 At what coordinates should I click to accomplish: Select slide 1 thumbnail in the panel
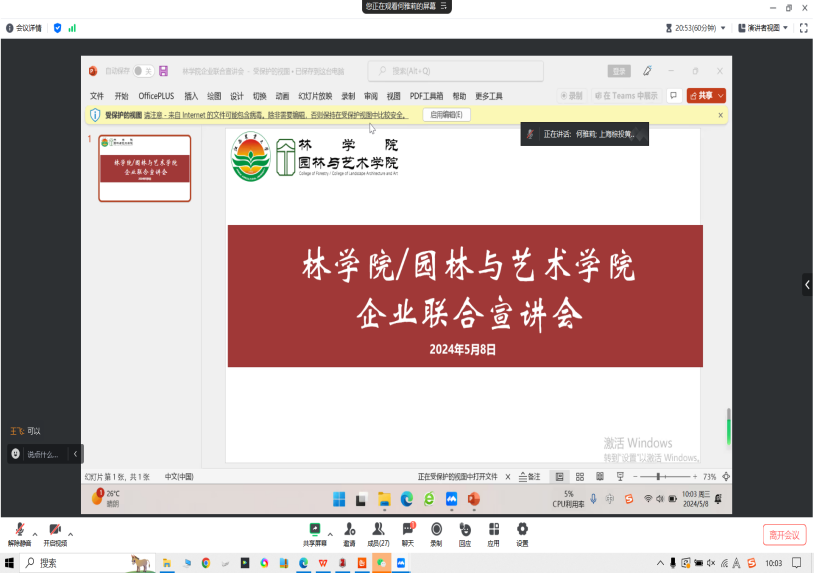click(145, 168)
